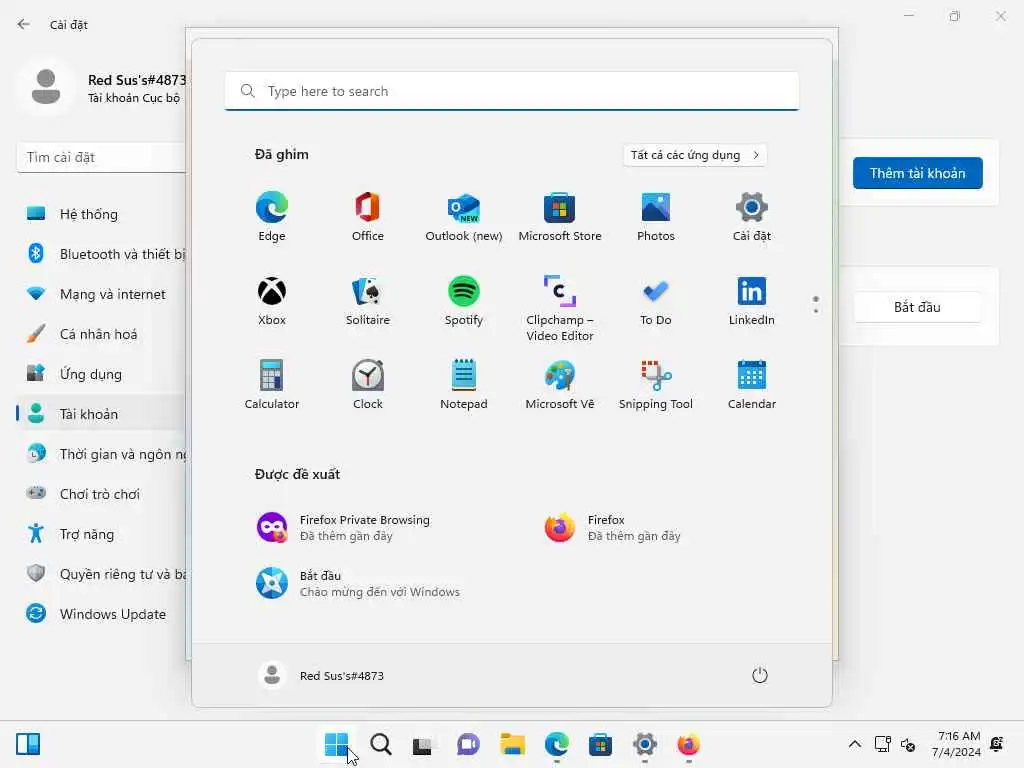Open Outlook (new) in Start menu
The image size is (1024, 768).
pyautogui.click(x=464, y=217)
